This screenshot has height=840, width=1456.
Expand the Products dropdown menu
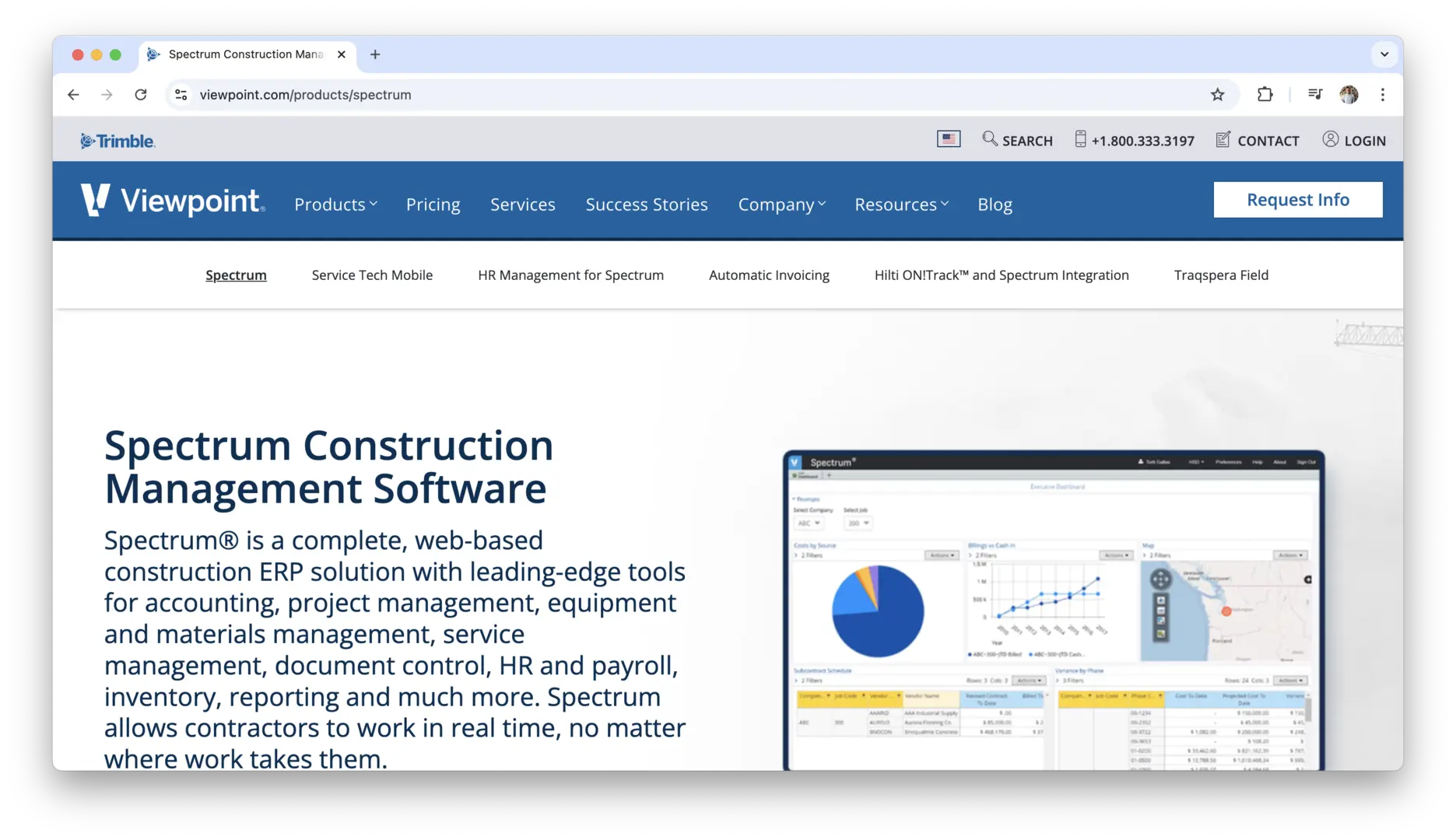pos(335,205)
